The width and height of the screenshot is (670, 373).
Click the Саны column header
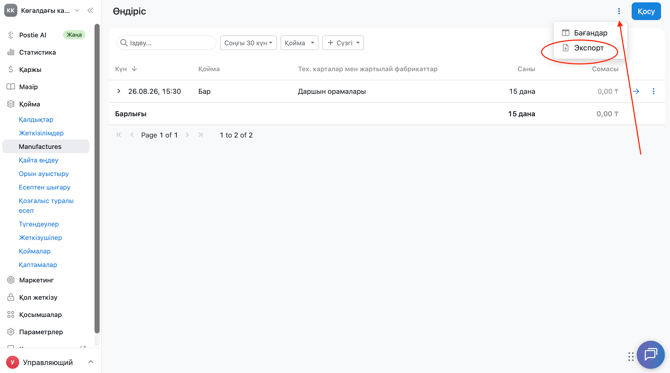pyautogui.click(x=526, y=69)
